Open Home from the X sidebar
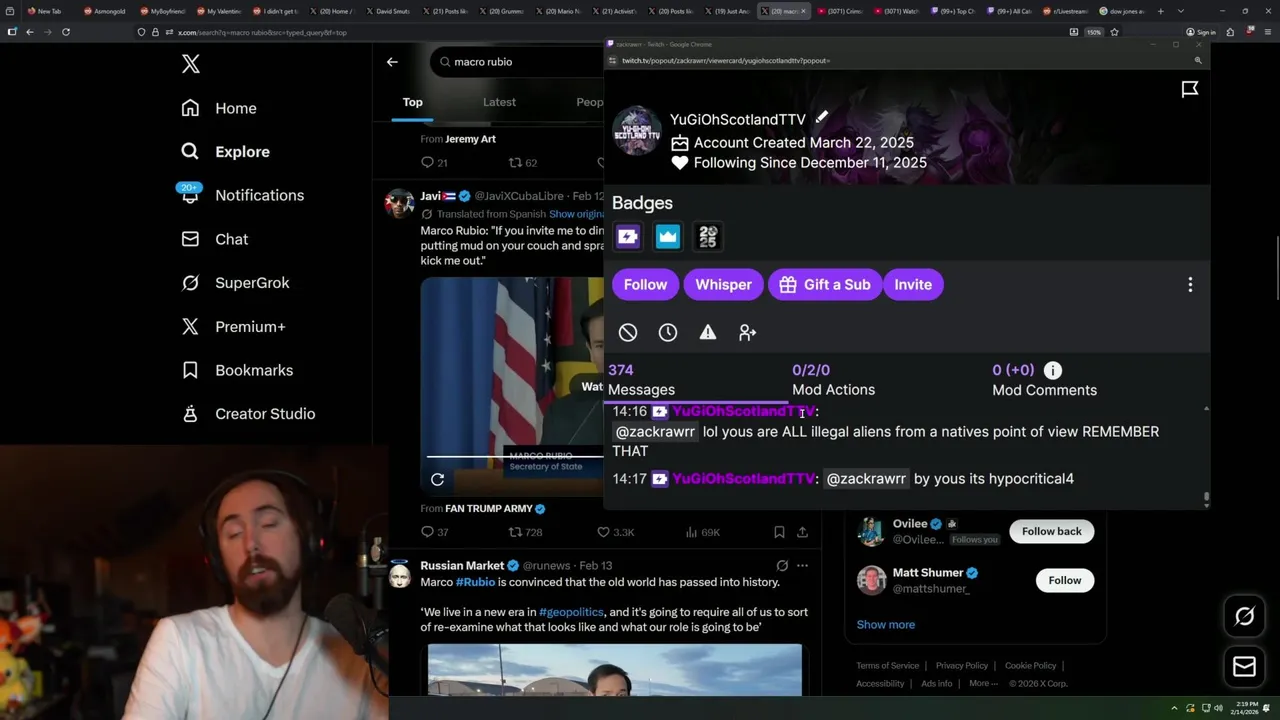The height and width of the screenshot is (720, 1280). click(x=218, y=108)
